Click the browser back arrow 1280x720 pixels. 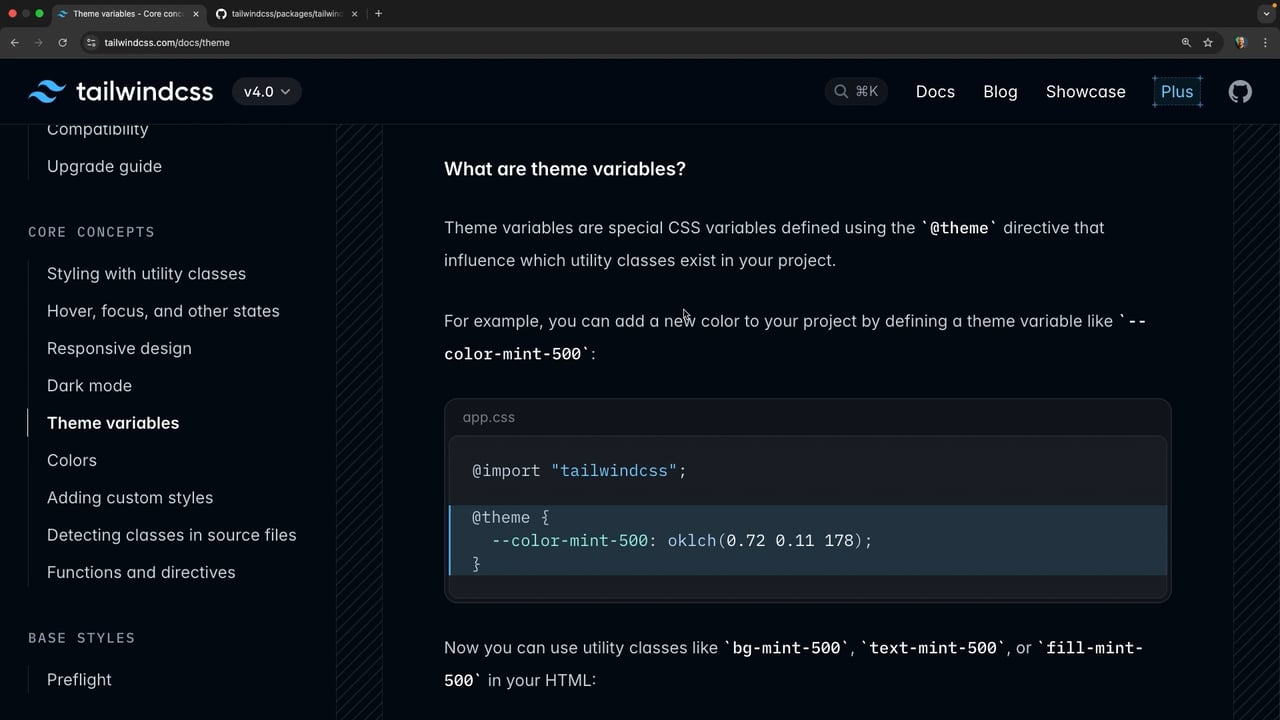click(x=14, y=43)
